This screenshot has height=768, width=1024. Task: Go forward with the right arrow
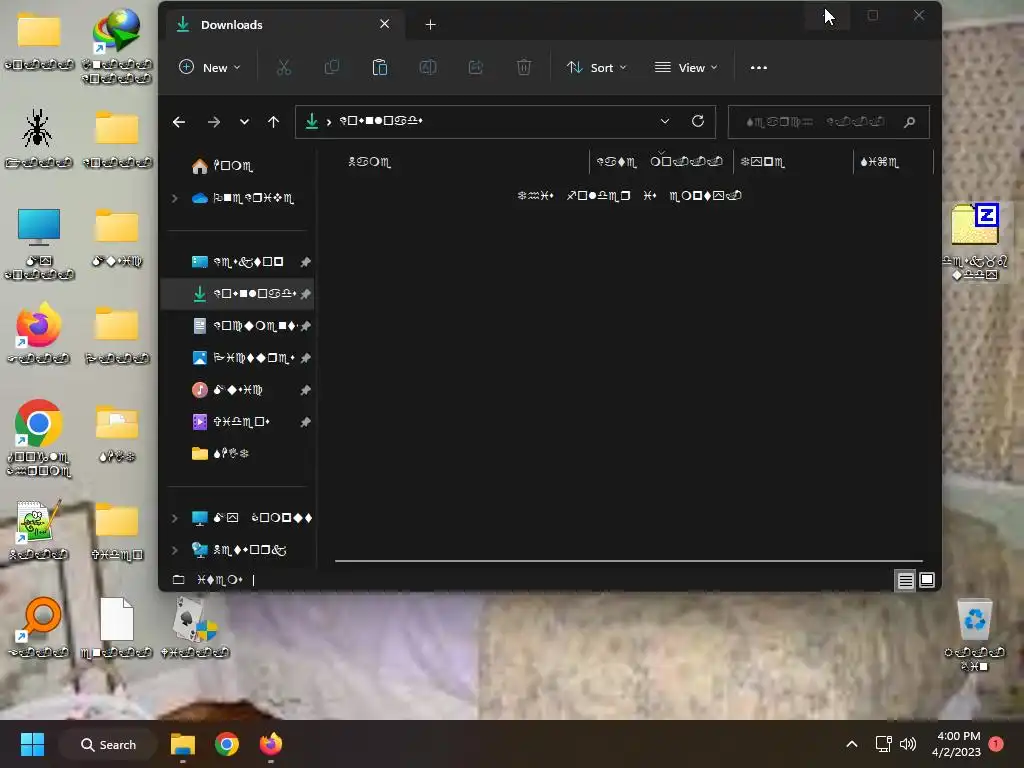point(214,122)
